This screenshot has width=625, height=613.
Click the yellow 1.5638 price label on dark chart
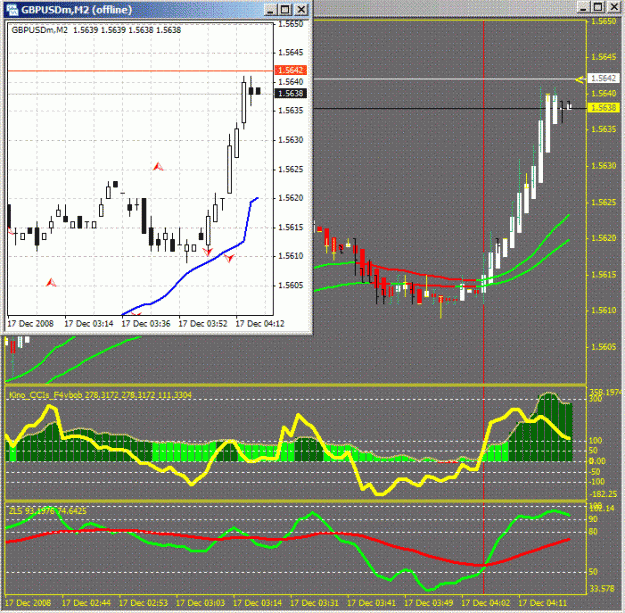click(604, 108)
